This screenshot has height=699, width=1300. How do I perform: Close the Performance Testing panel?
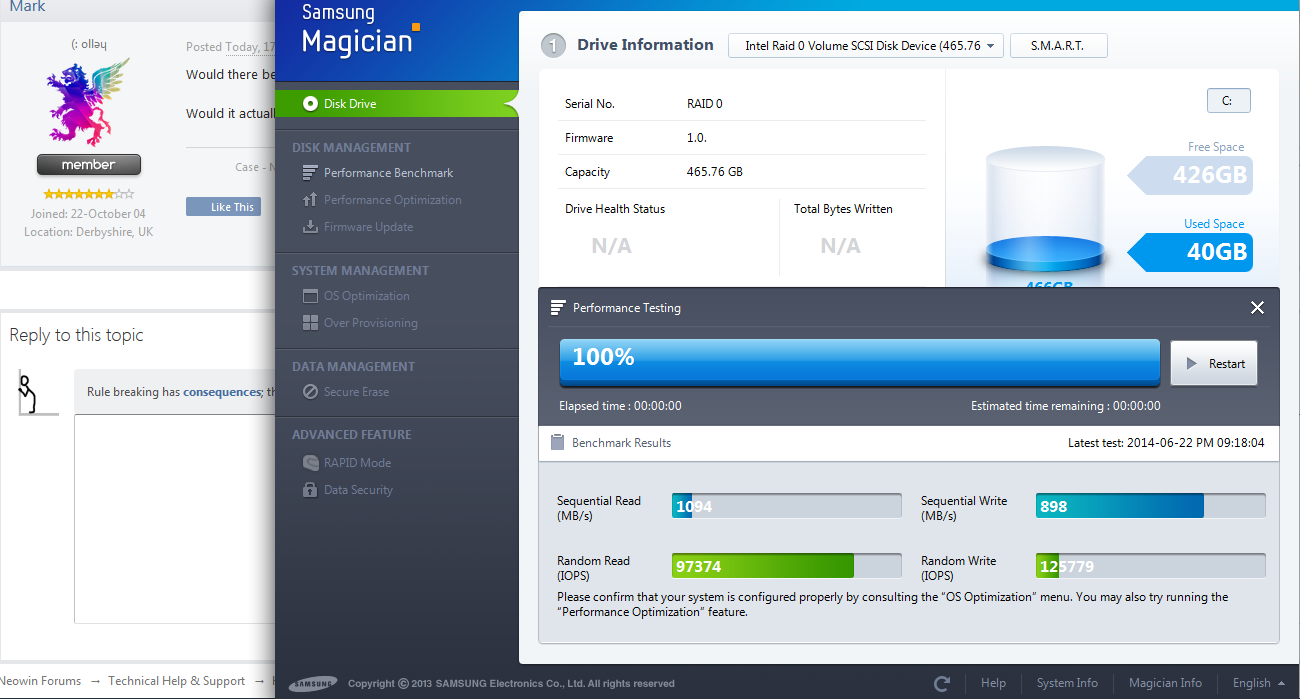tap(1257, 307)
